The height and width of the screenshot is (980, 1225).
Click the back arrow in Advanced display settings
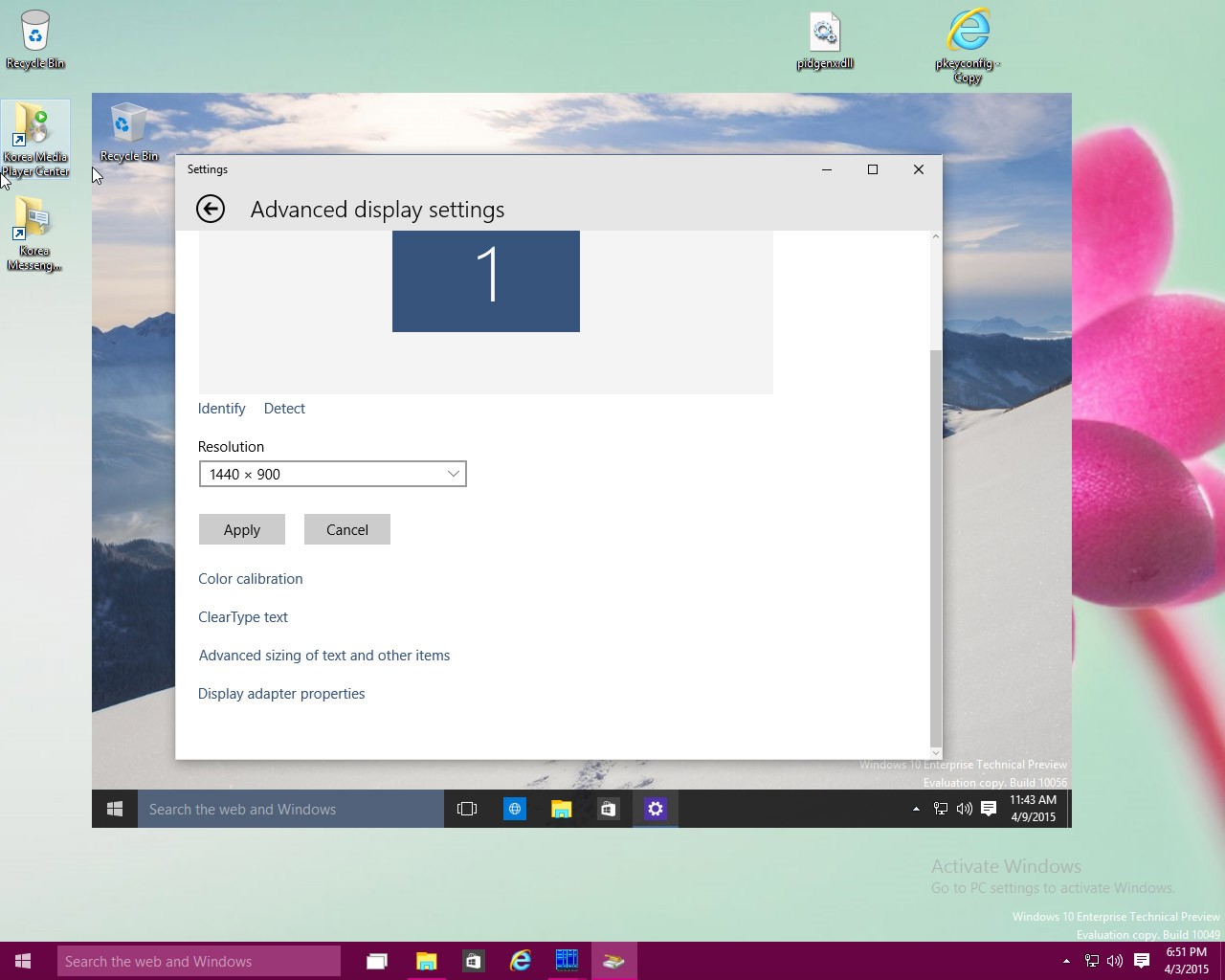coord(211,208)
